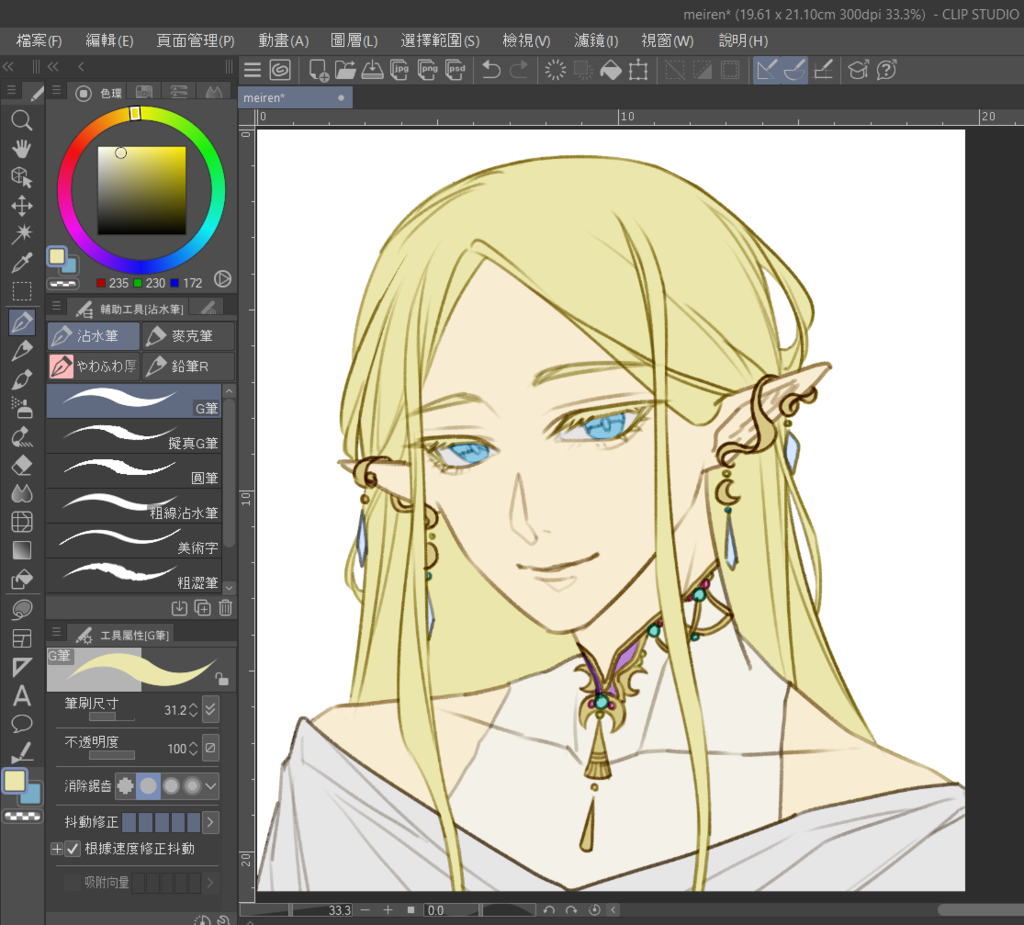
Task: Select the Airbrush tool
Action: pos(22,408)
